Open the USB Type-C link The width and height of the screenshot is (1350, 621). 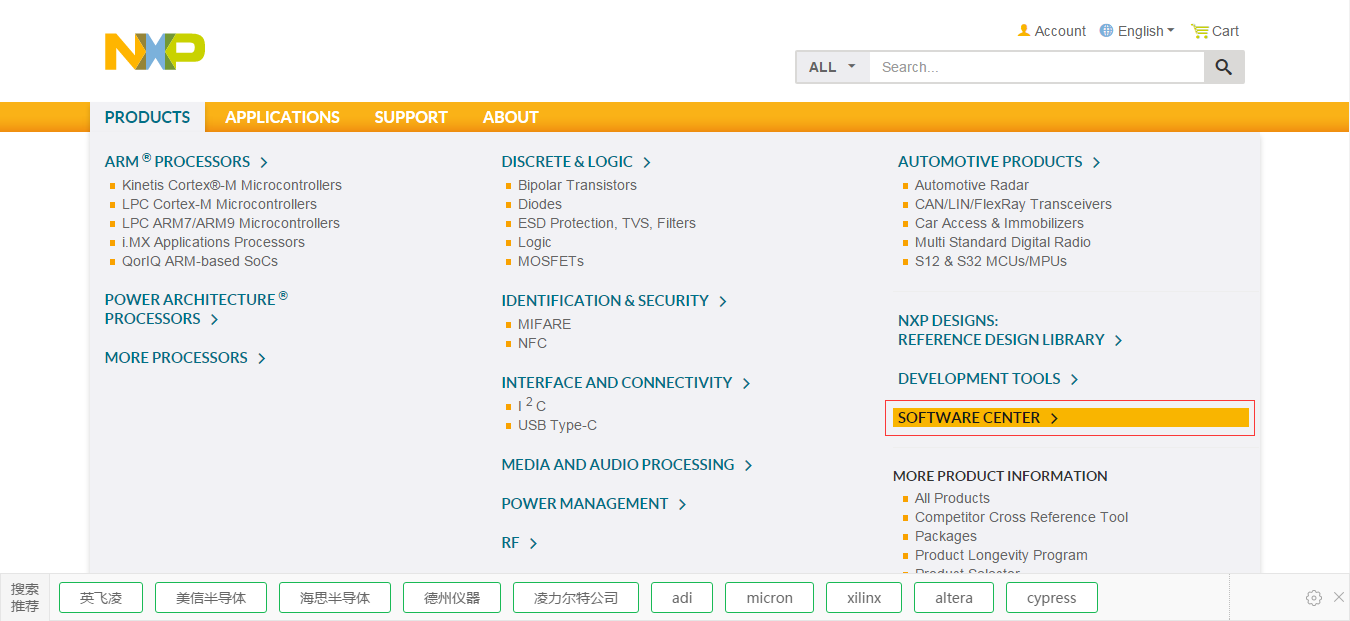coord(557,425)
